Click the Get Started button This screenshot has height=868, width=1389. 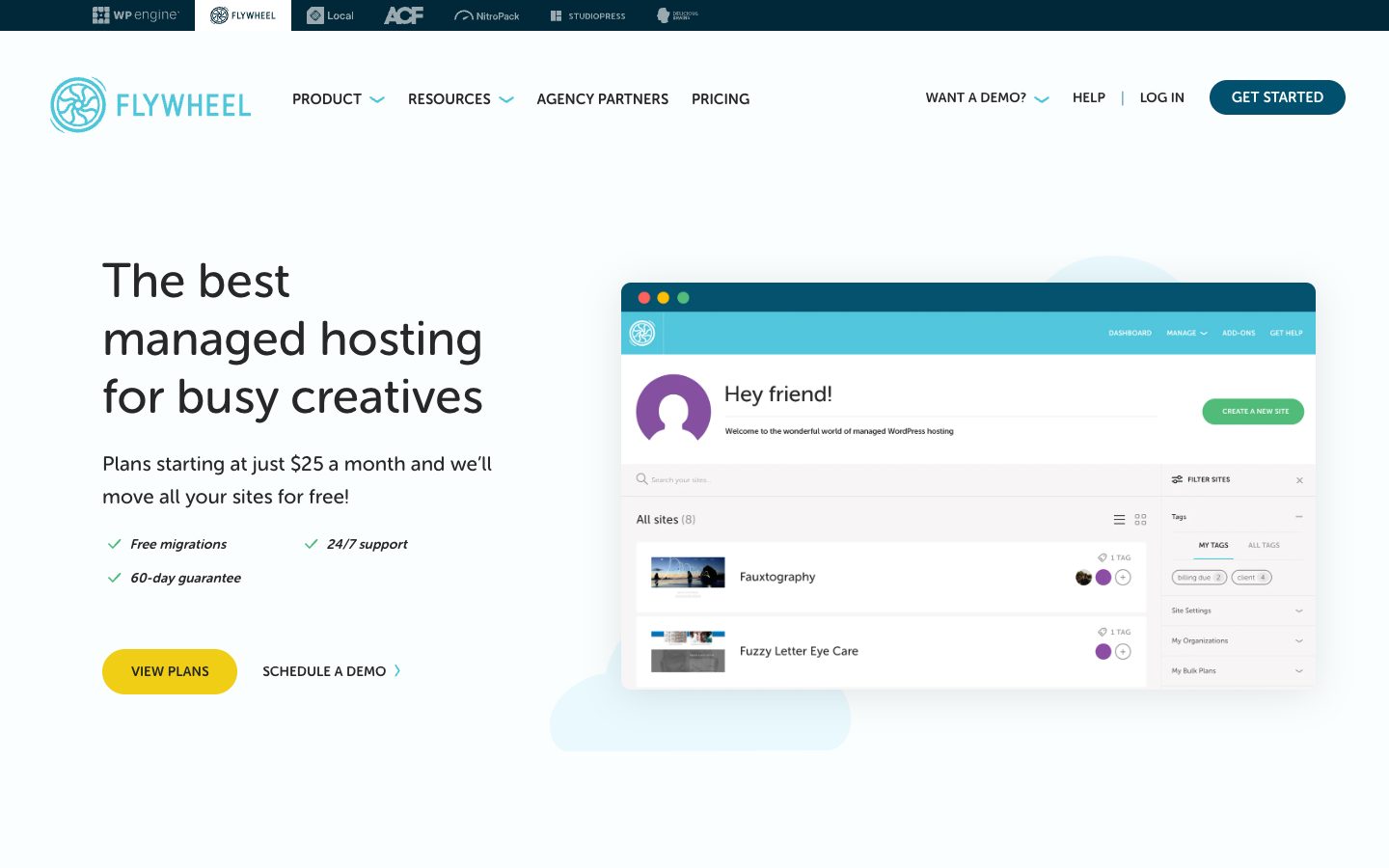click(1277, 97)
